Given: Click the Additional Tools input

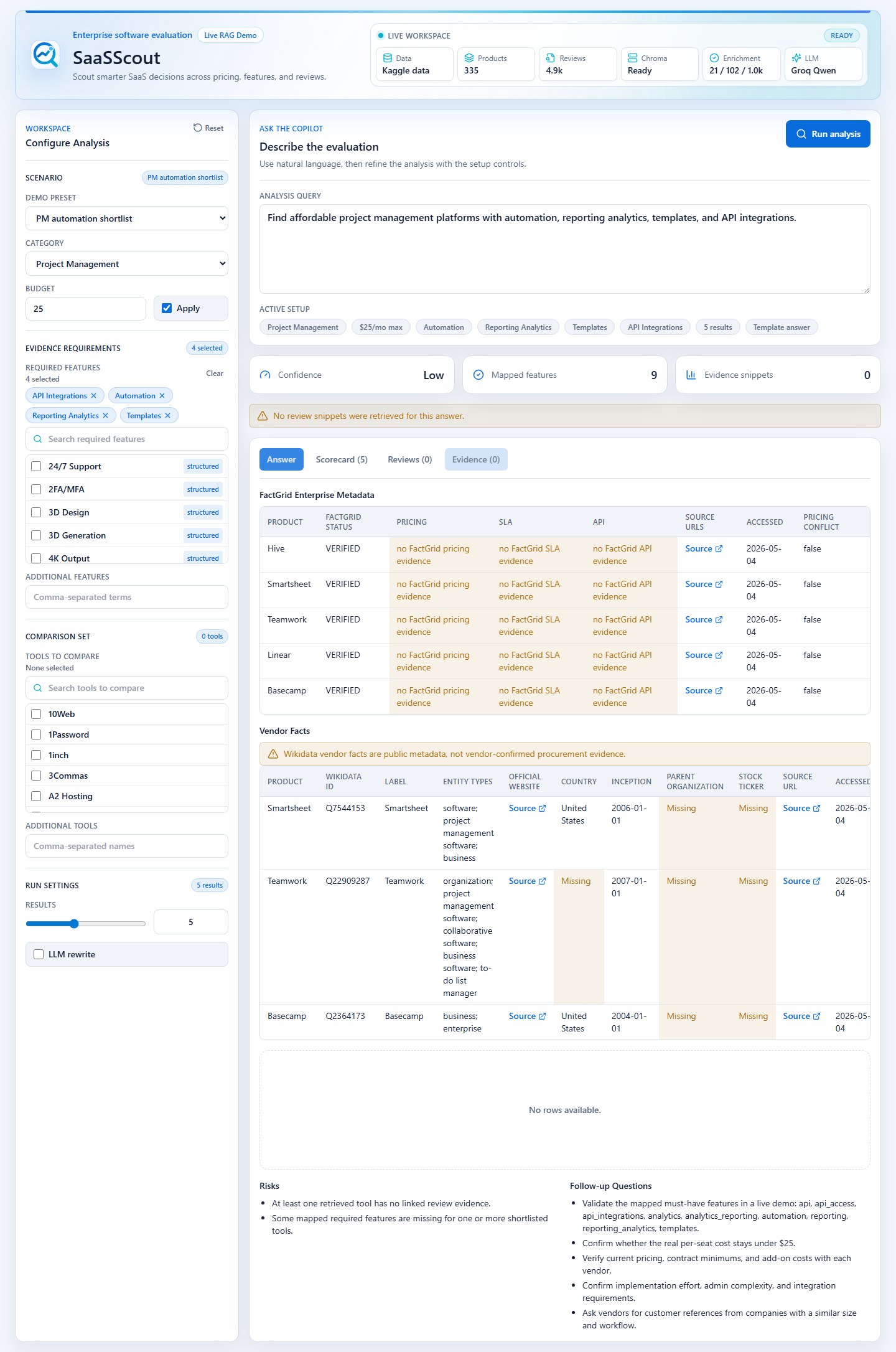Looking at the screenshot, I should point(127,846).
